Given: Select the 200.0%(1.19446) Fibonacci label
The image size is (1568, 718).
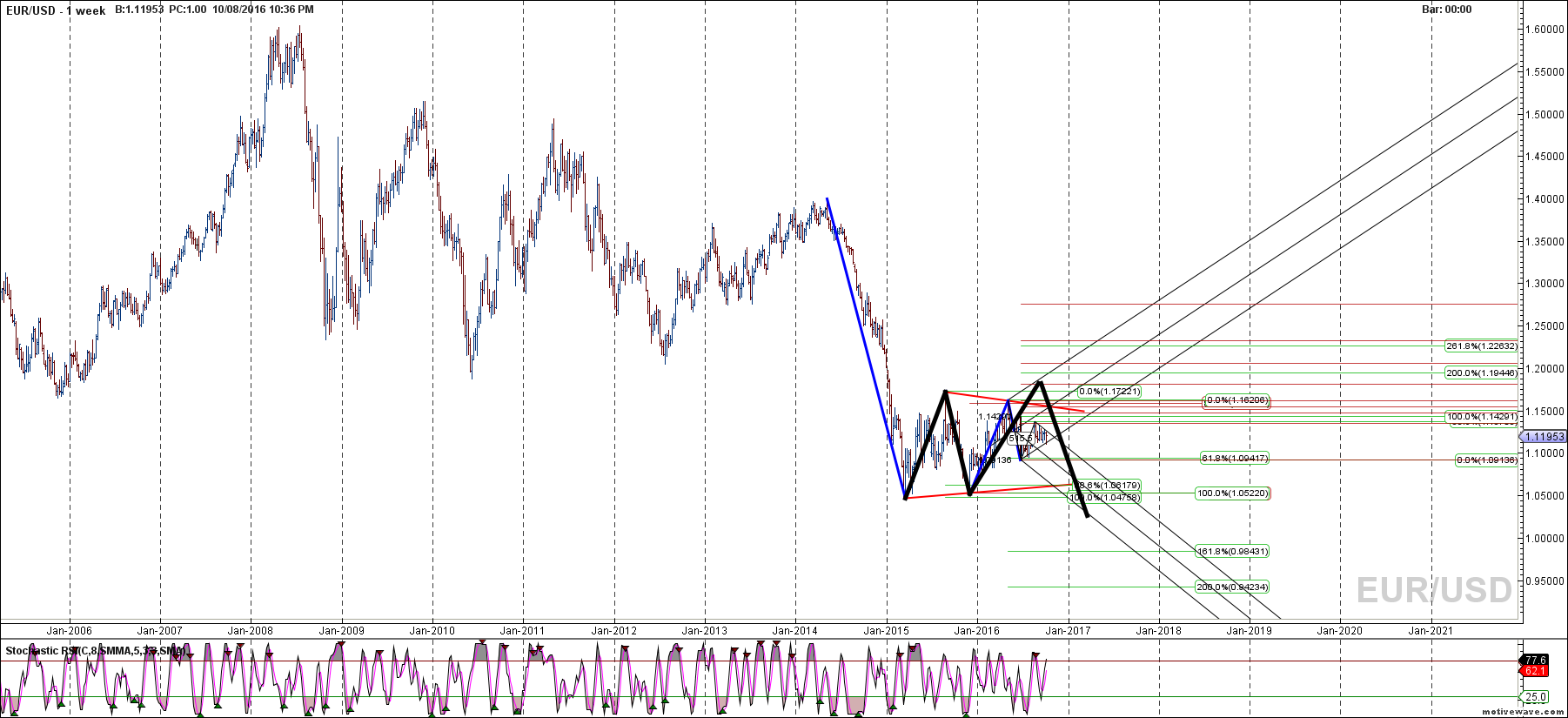Looking at the screenshot, I should 1482,373.
